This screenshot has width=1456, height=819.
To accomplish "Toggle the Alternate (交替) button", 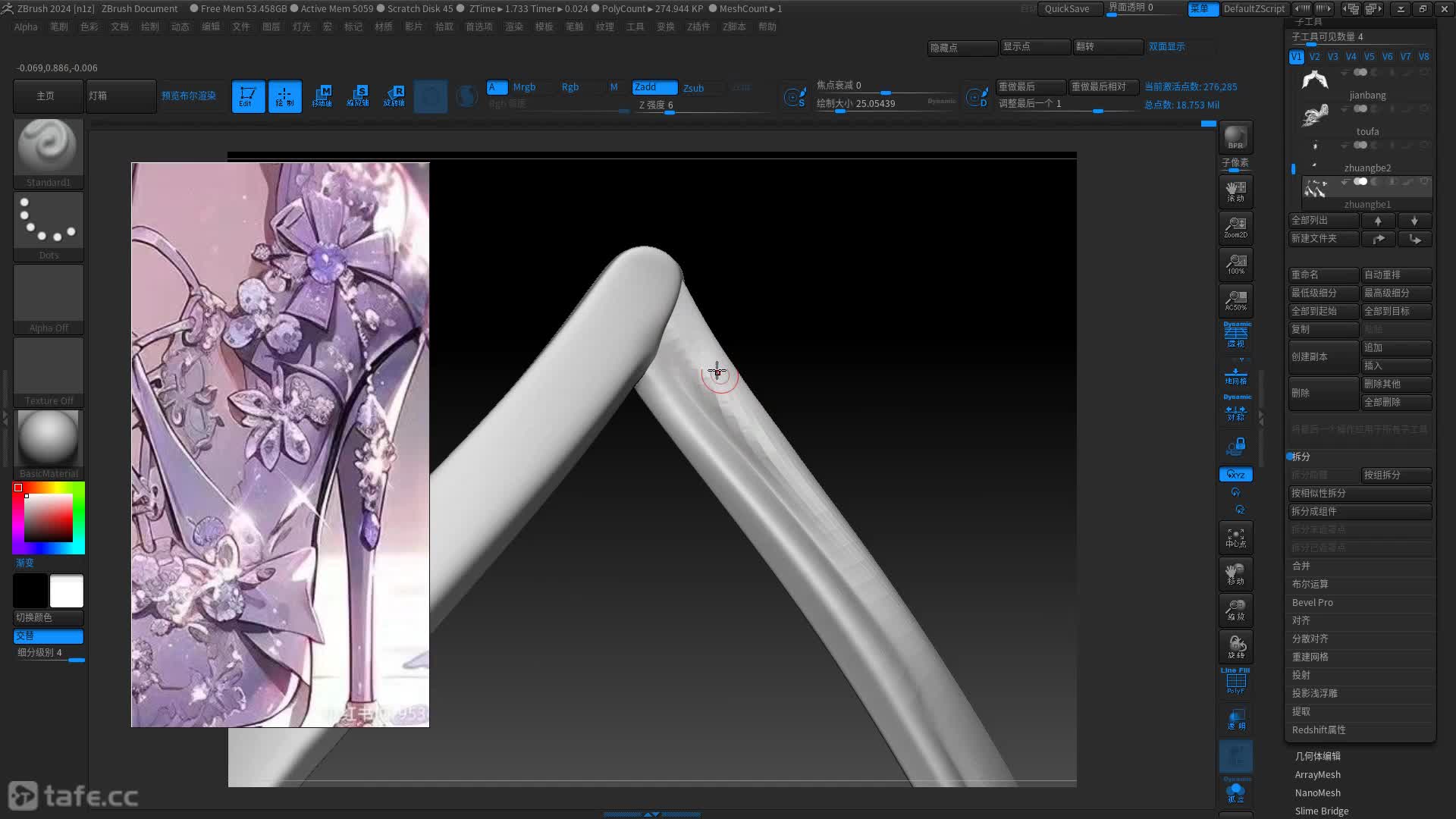I will [49, 635].
